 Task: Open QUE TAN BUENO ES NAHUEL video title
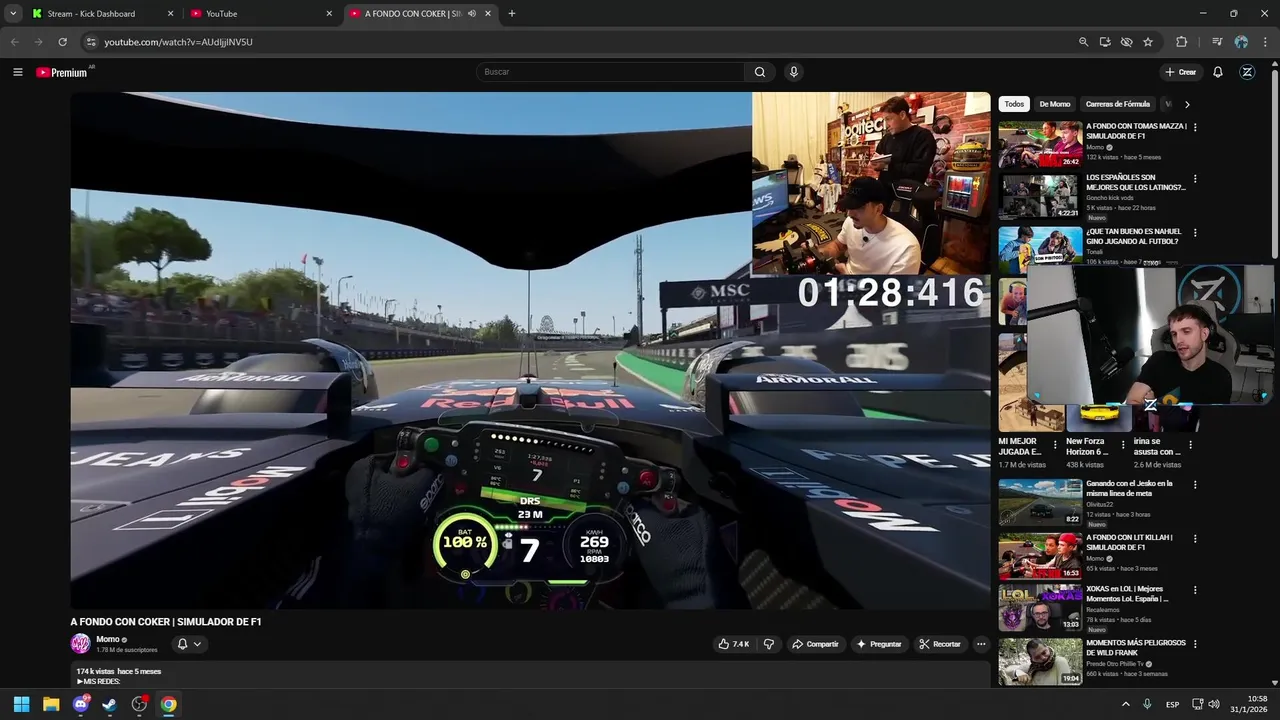[1133, 236]
